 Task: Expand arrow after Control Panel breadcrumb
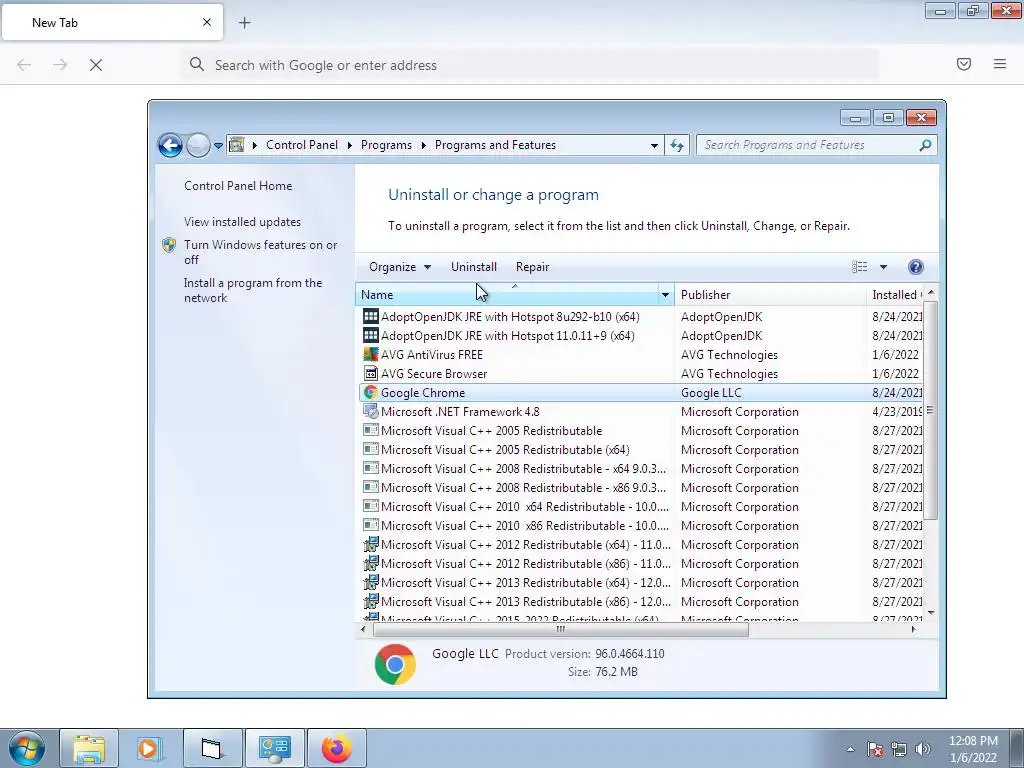[x=349, y=146]
